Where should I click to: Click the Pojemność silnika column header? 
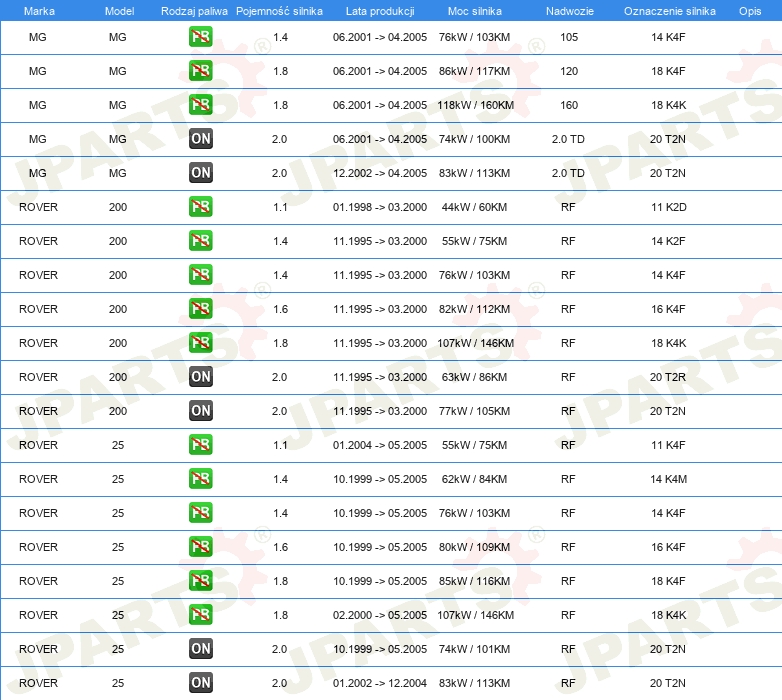coord(279,11)
